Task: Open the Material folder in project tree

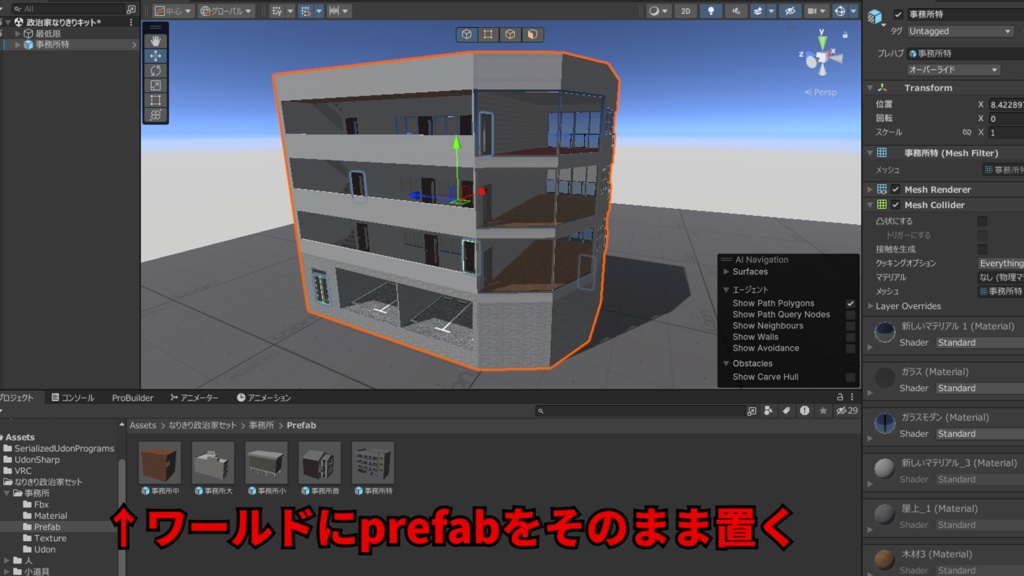Action: point(50,516)
